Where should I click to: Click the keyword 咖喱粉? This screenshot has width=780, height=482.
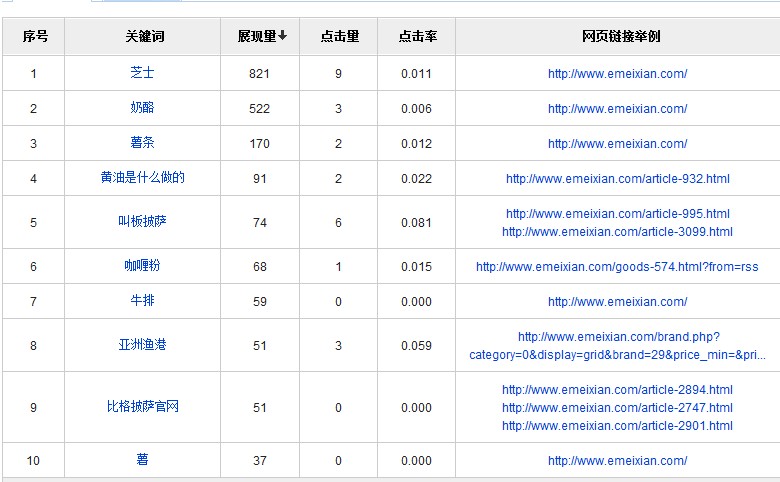click(142, 266)
